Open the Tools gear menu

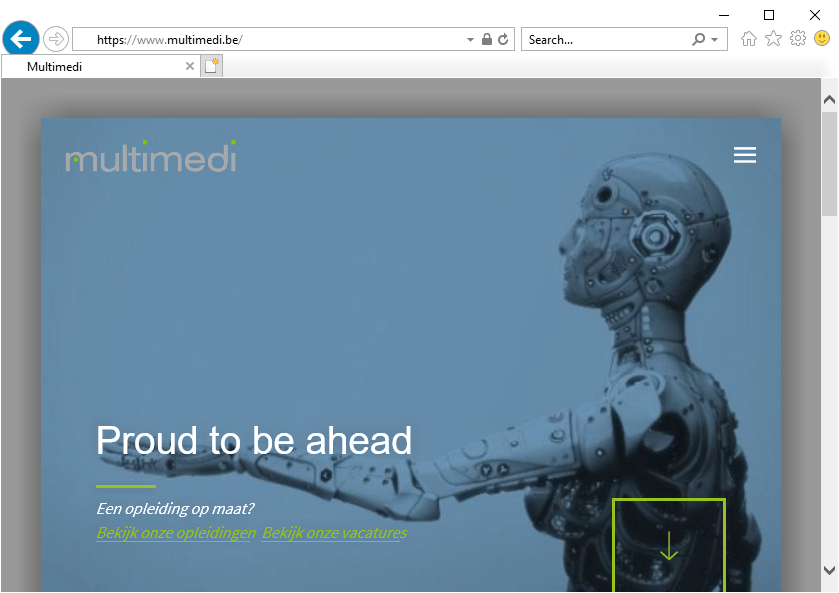click(798, 39)
